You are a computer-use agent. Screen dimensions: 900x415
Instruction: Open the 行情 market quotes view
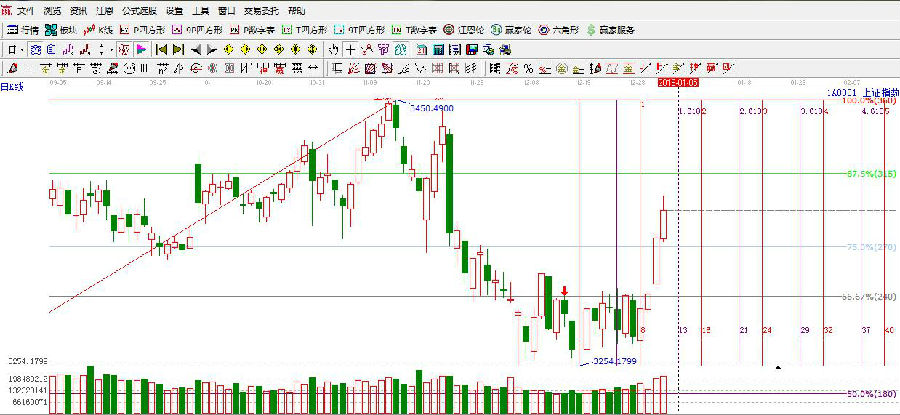[25, 30]
